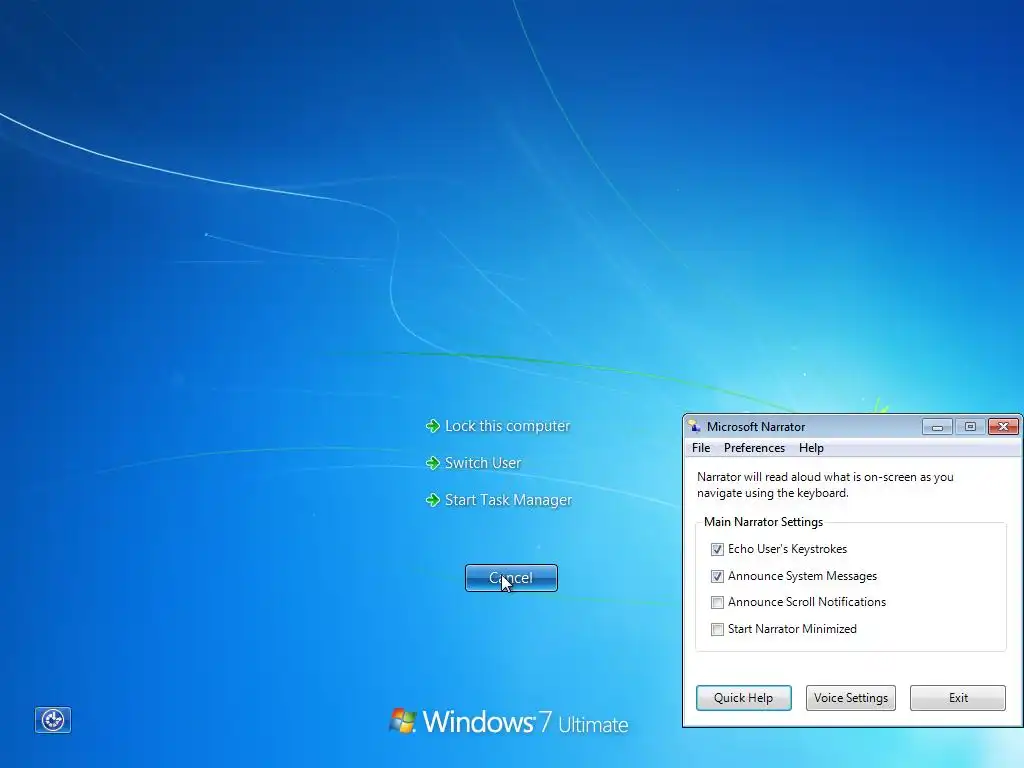Open the File menu in Narrator

point(701,448)
